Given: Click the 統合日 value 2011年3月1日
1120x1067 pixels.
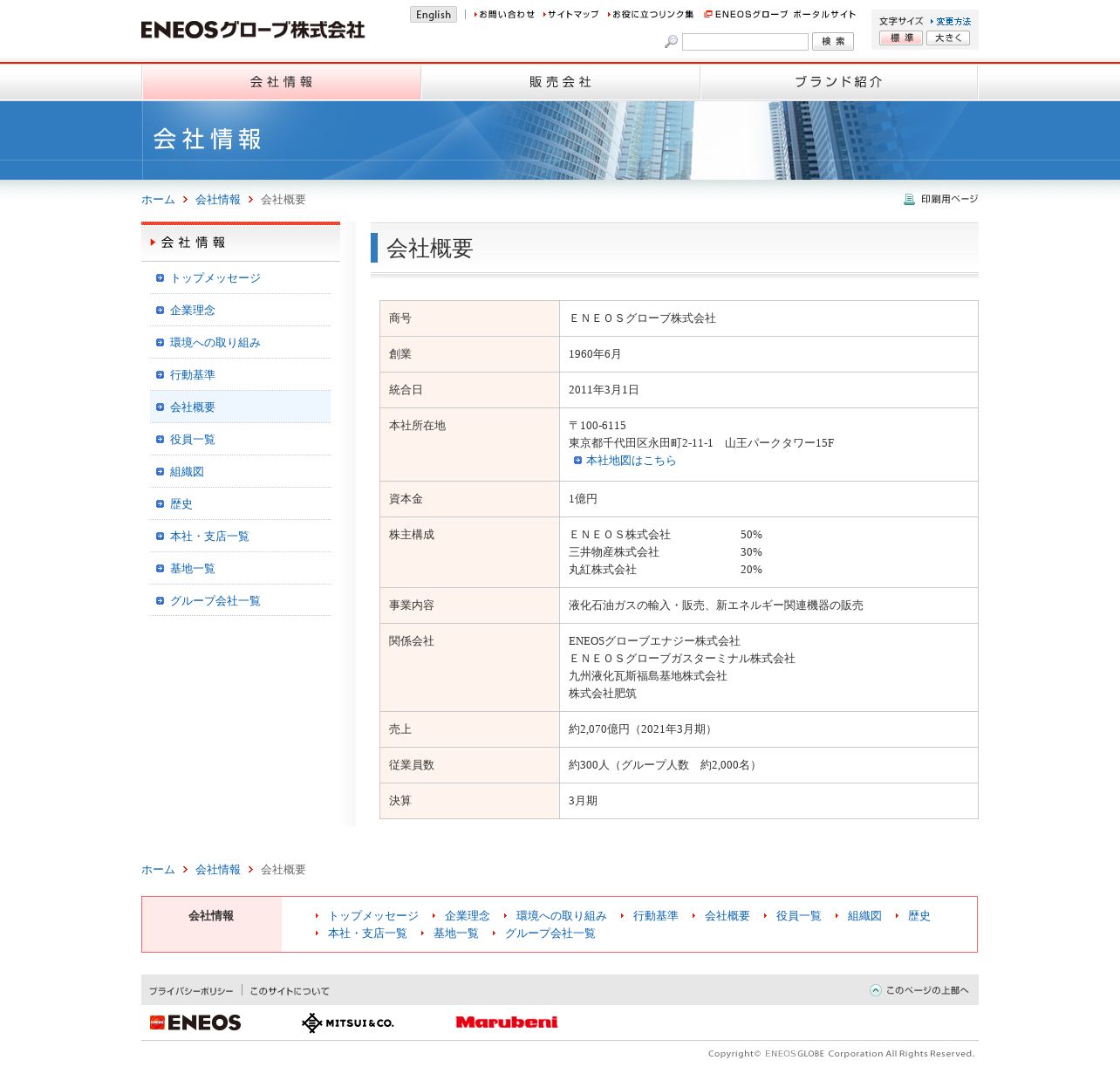Looking at the screenshot, I should pyautogui.click(x=604, y=390).
